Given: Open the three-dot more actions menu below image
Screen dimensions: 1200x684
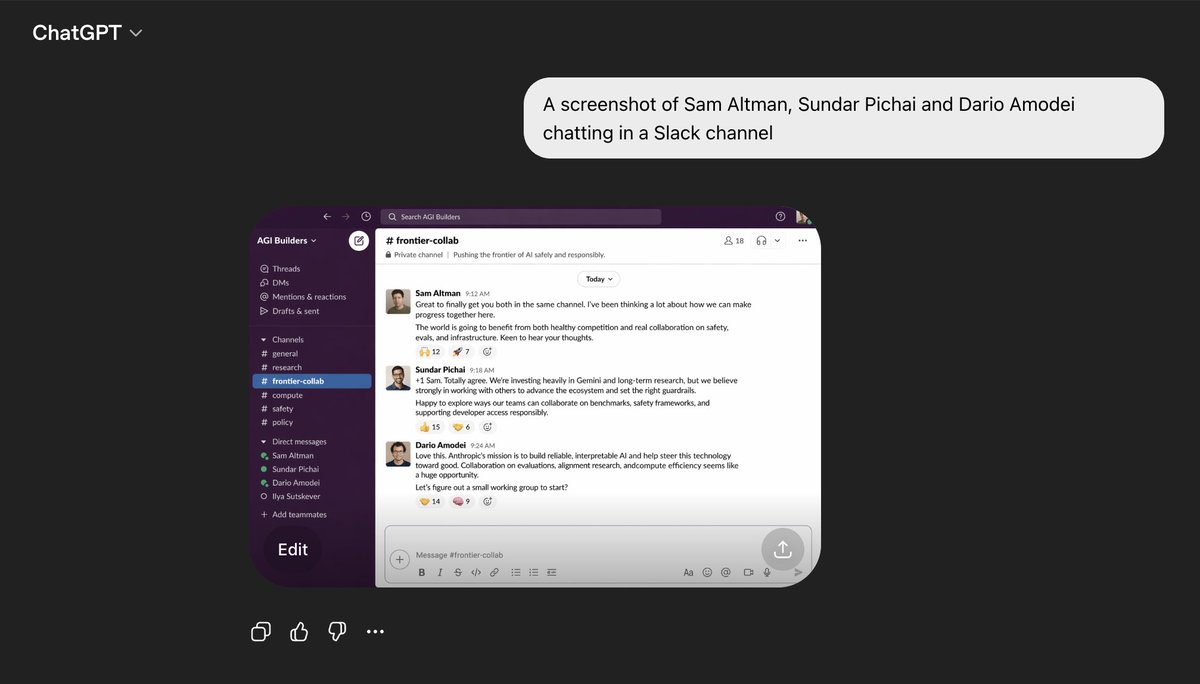Looking at the screenshot, I should point(375,631).
